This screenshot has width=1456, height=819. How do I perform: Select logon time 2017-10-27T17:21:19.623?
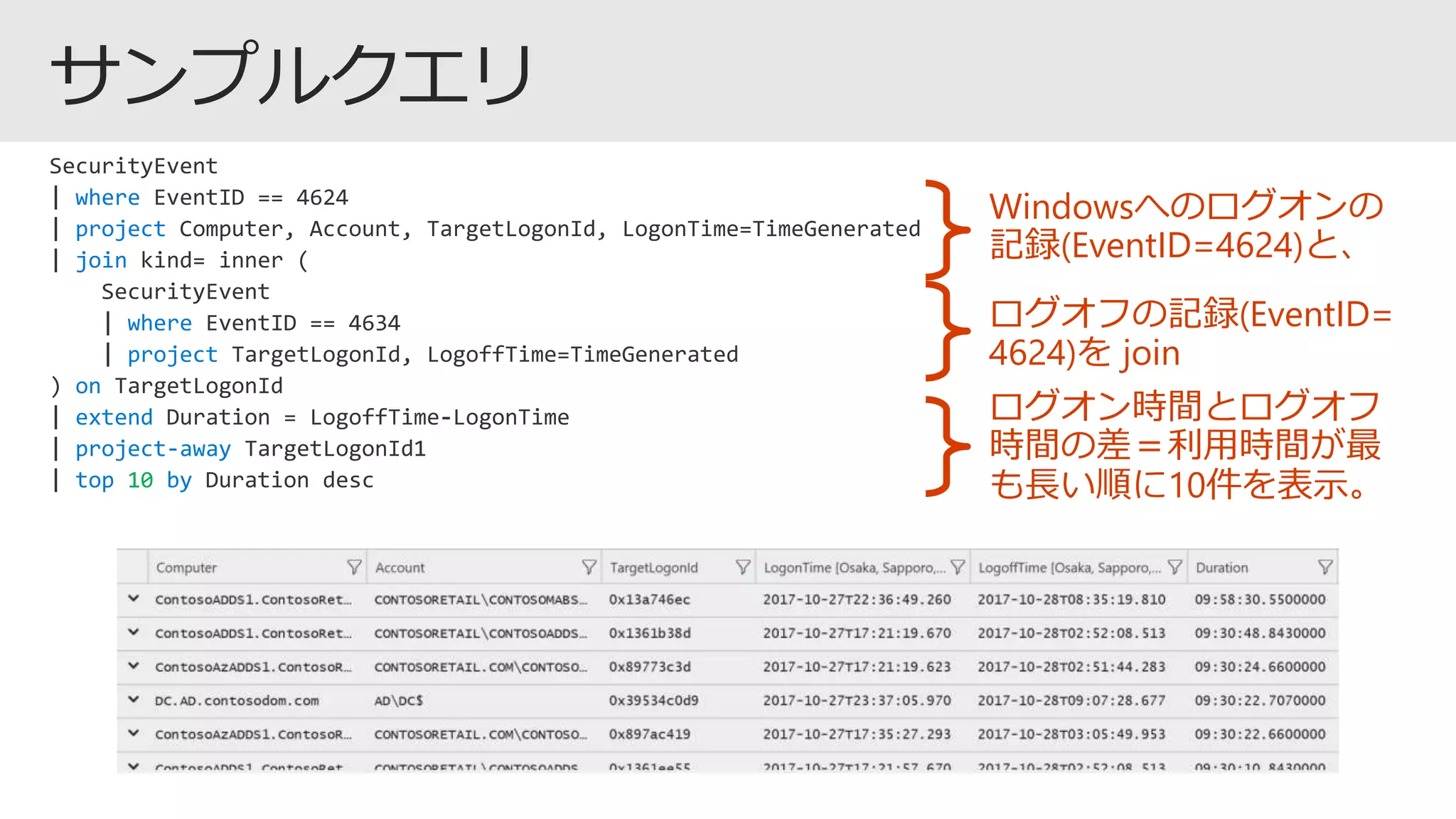pyautogui.click(x=857, y=668)
